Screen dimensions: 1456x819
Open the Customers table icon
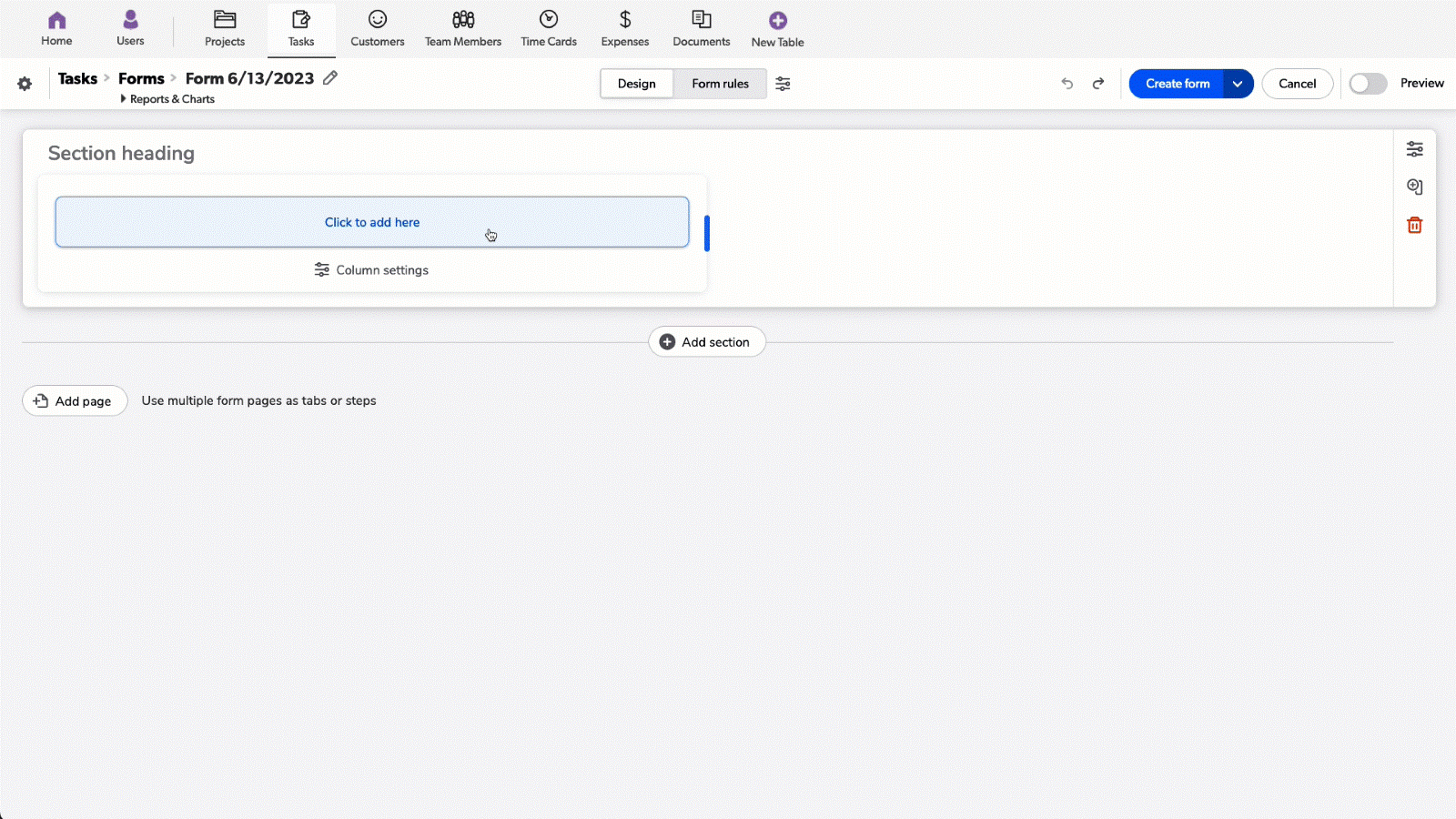tap(378, 19)
